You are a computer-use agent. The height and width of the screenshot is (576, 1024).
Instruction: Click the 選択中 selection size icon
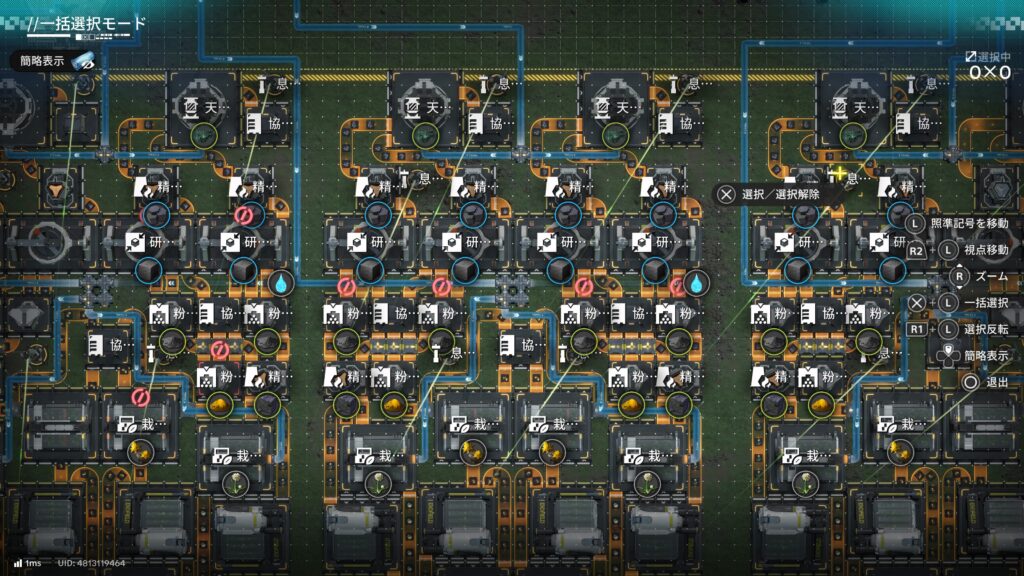click(971, 58)
